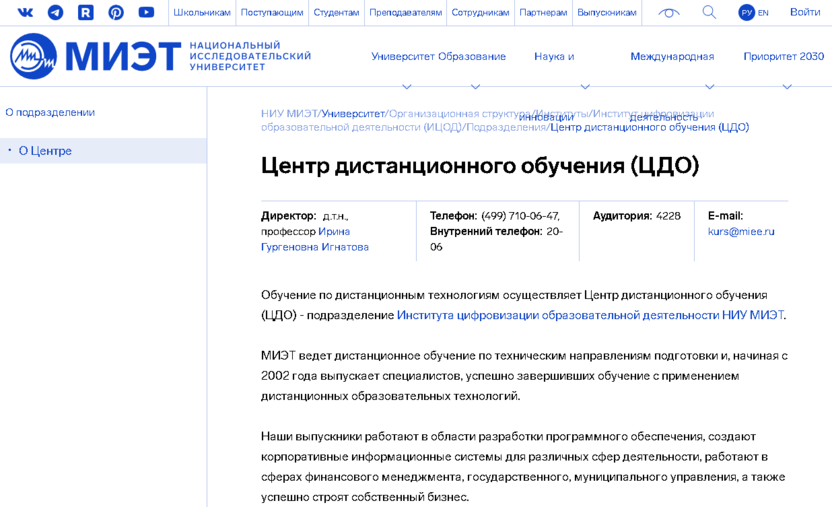Viewport: 832px width, 507px height.
Task: Open Школьникам top menu item
Action: [202, 12]
